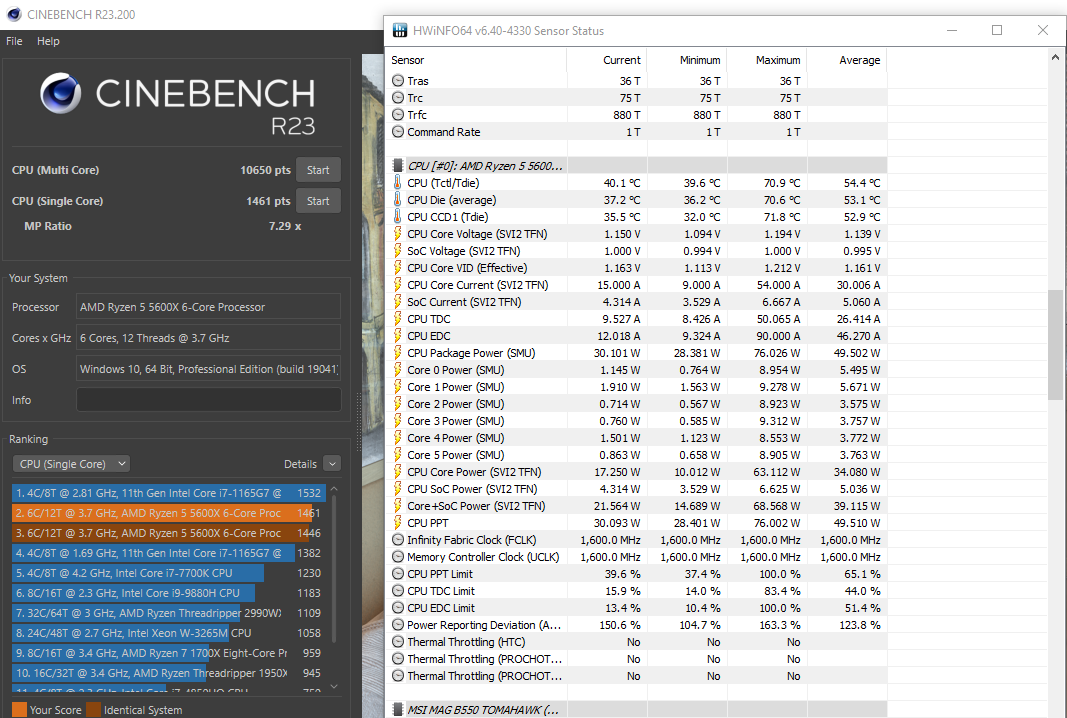Click the clock icon beside Trfc
This screenshot has height=718, width=1067.
click(x=398, y=114)
